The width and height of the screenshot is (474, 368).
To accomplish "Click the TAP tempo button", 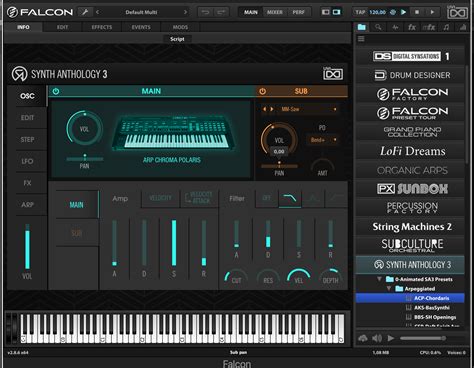I will (x=360, y=12).
